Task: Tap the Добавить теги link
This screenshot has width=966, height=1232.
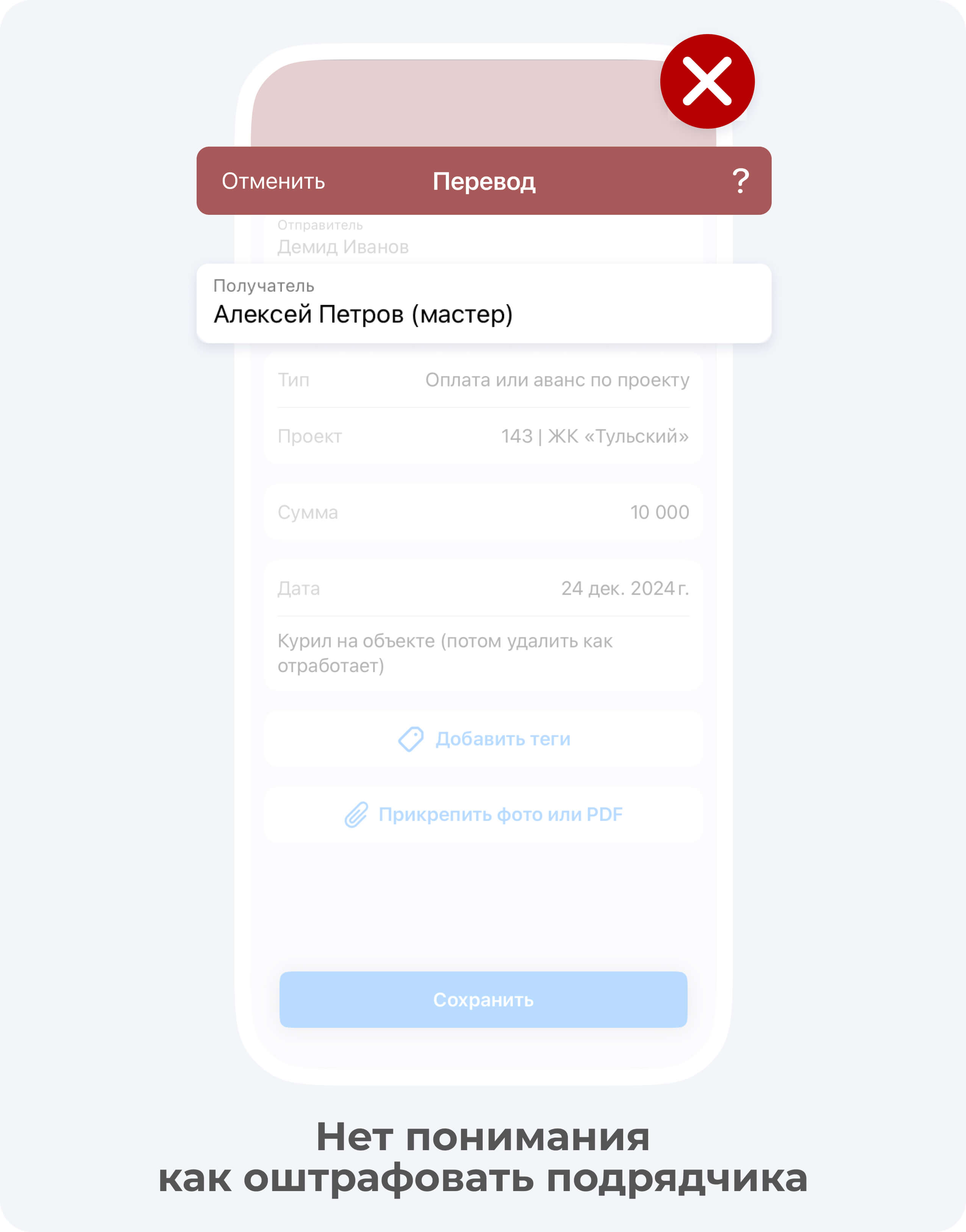Action: click(503, 739)
